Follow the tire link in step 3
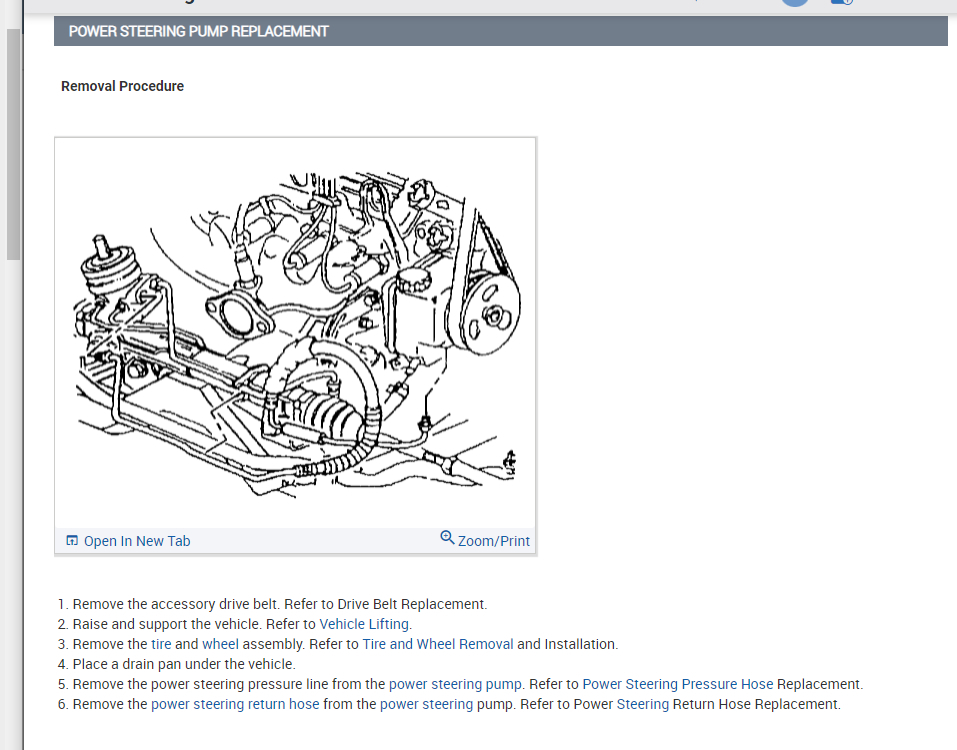 pos(161,644)
